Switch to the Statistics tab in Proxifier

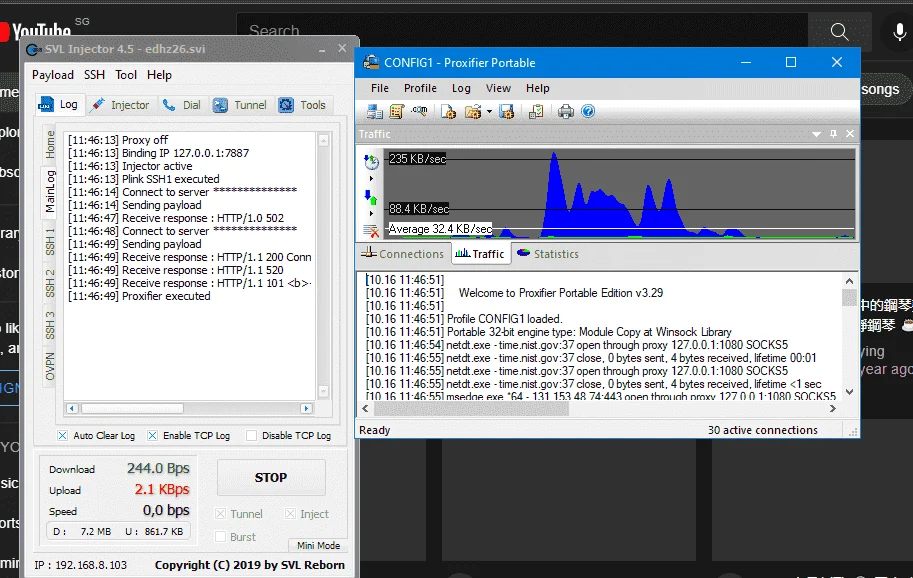pos(548,254)
